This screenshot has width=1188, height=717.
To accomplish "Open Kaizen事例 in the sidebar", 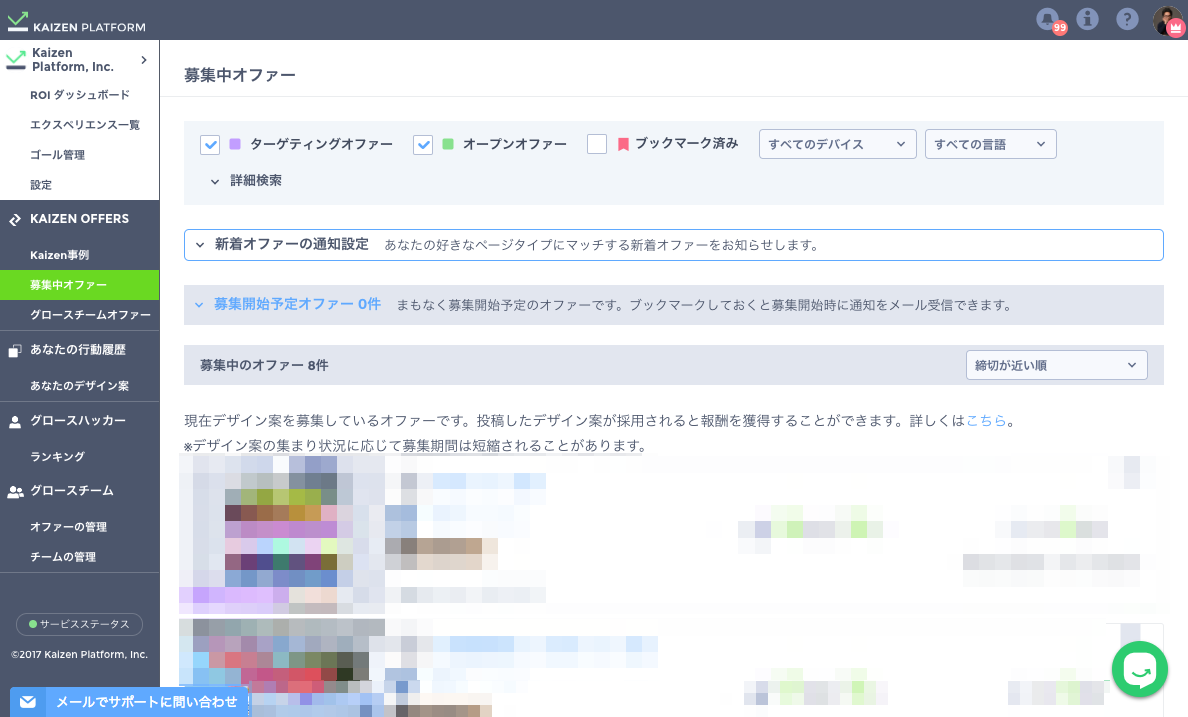I will [60, 255].
